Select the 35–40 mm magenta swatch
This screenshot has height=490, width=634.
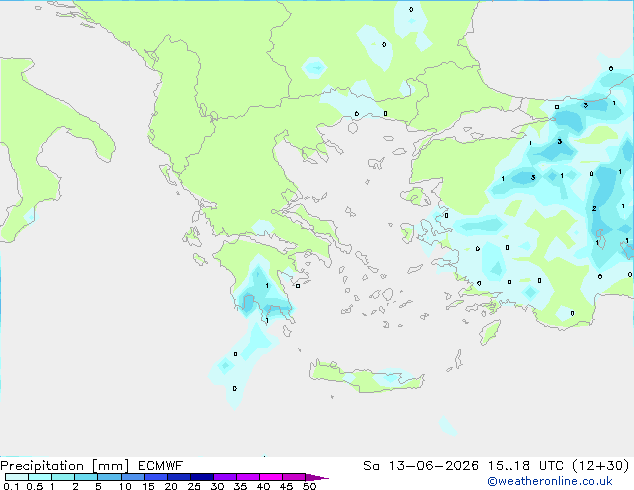pyautogui.click(x=248, y=477)
